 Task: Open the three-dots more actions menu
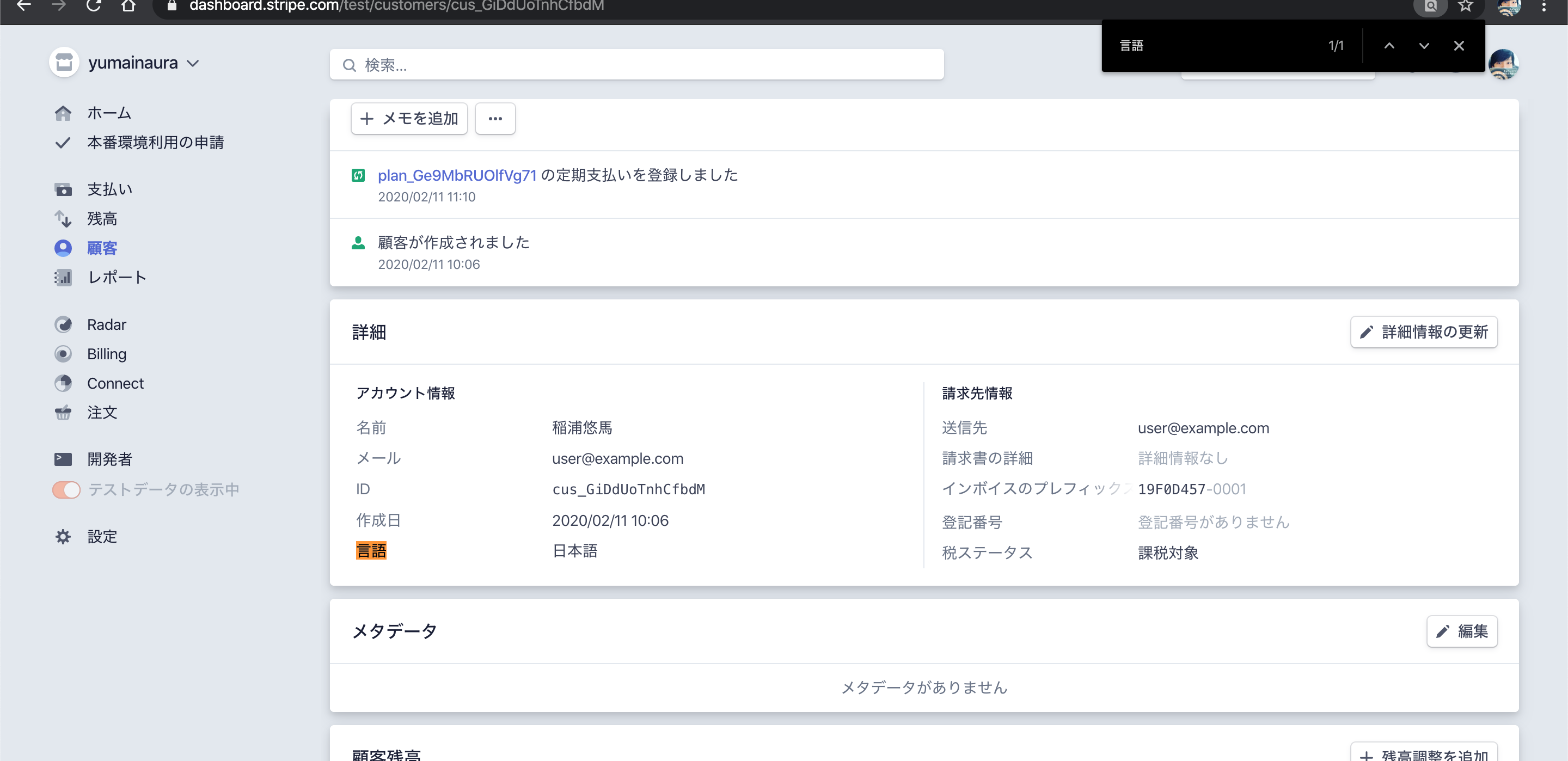(495, 119)
